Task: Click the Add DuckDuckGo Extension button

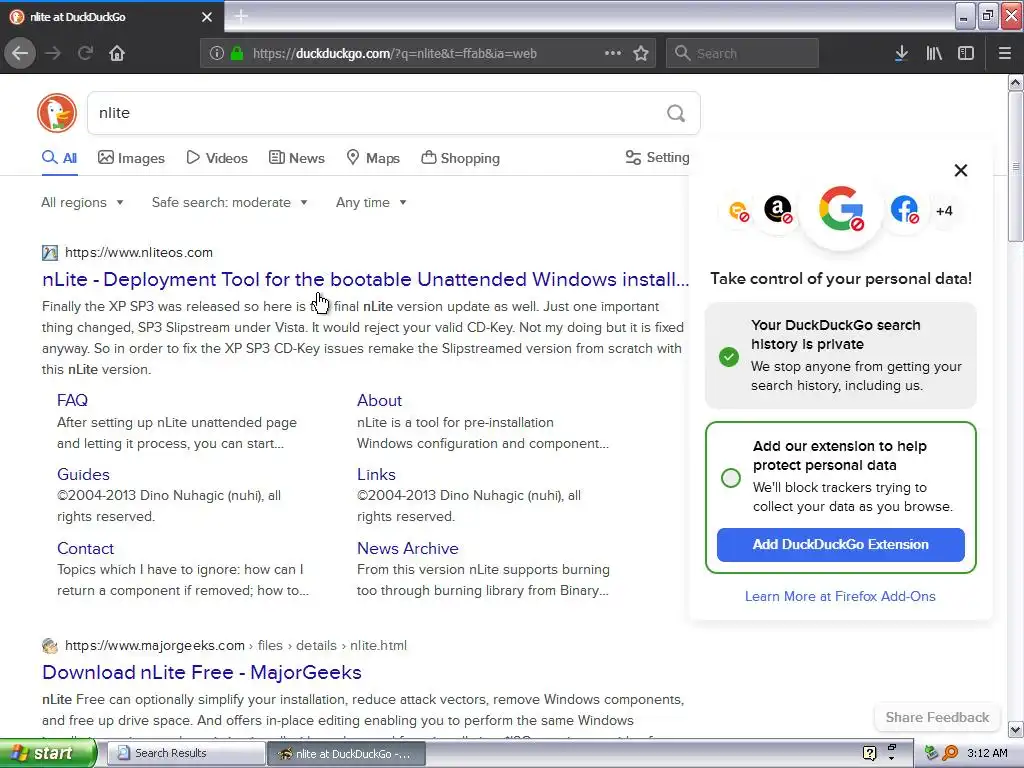Action: click(x=840, y=545)
